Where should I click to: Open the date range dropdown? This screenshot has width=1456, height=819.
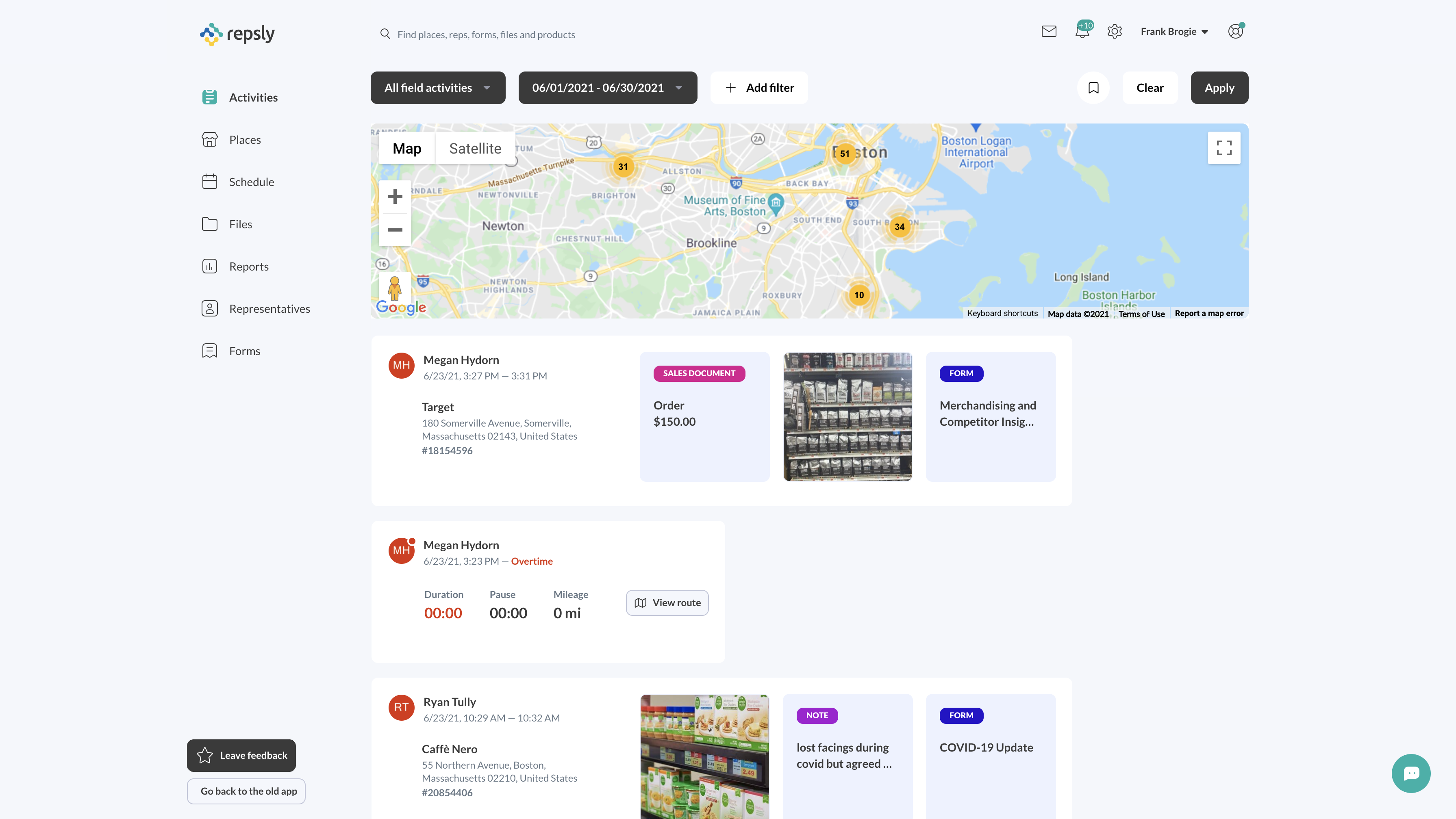607,88
